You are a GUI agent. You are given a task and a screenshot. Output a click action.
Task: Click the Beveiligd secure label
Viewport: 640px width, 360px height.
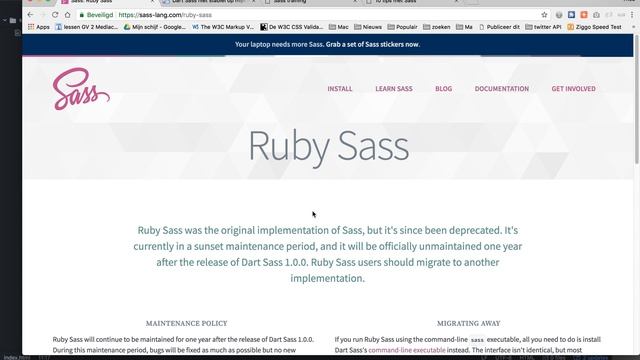(100, 15)
